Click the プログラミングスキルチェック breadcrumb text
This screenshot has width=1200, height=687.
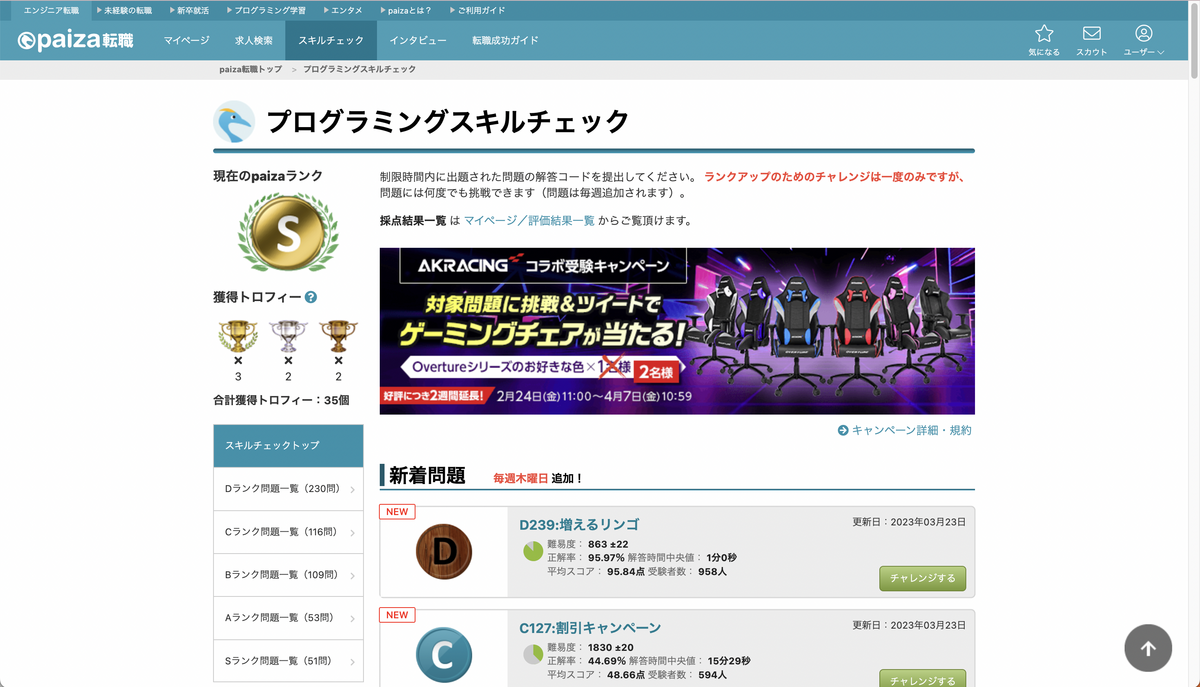coord(359,70)
